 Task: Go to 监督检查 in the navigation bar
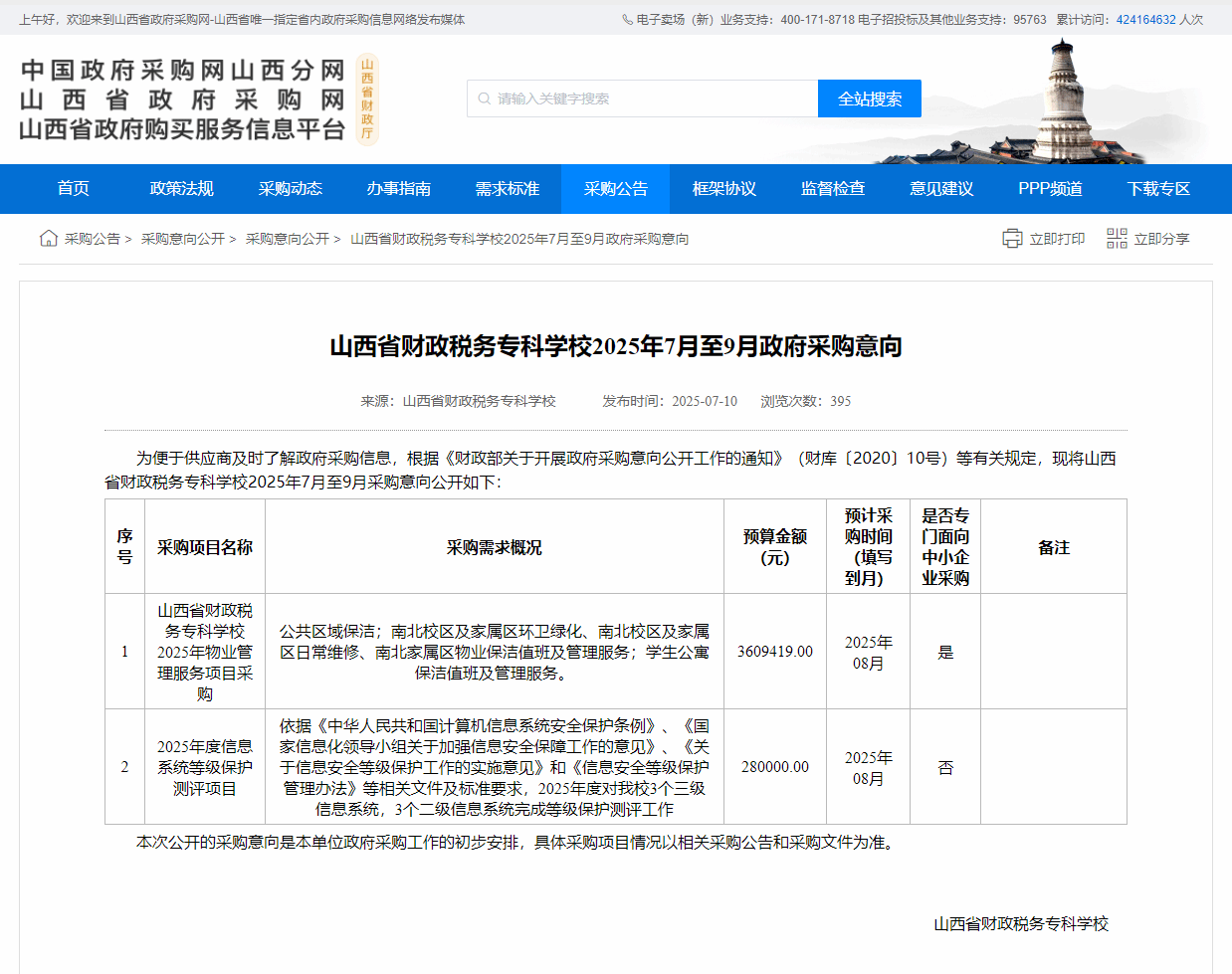(832, 189)
